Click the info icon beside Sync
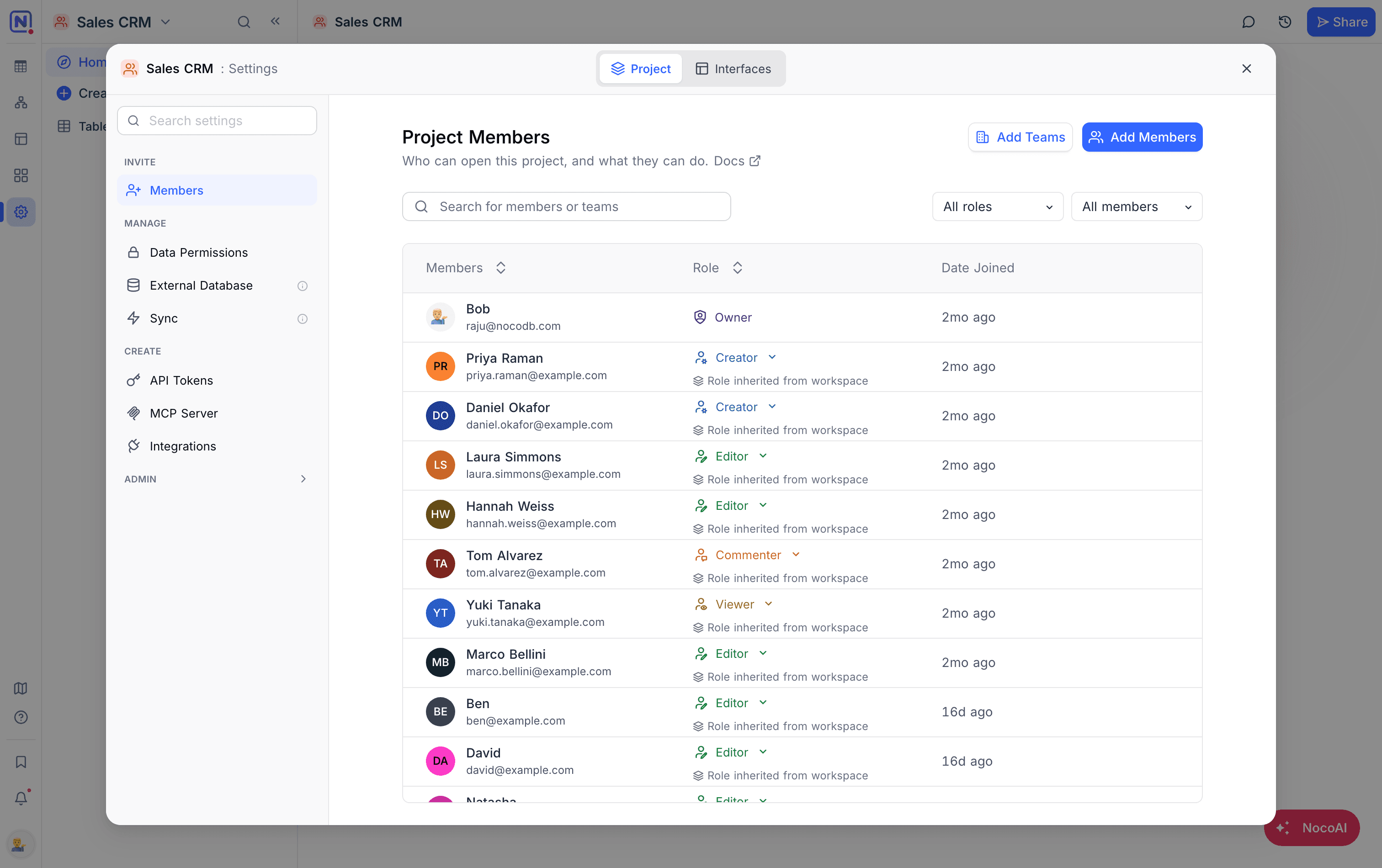 click(303, 318)
